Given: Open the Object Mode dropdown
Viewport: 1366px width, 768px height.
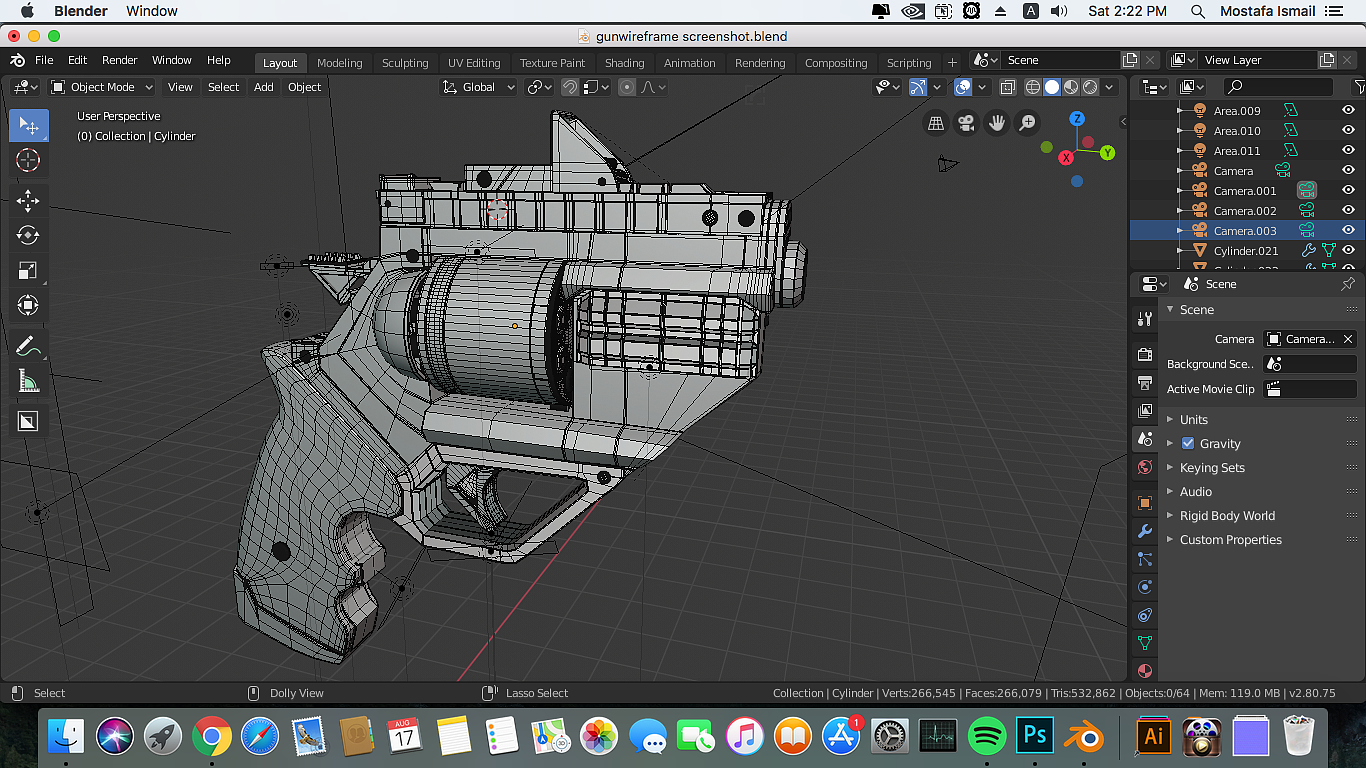Looking at the screenshot, I should pos(102,87).
